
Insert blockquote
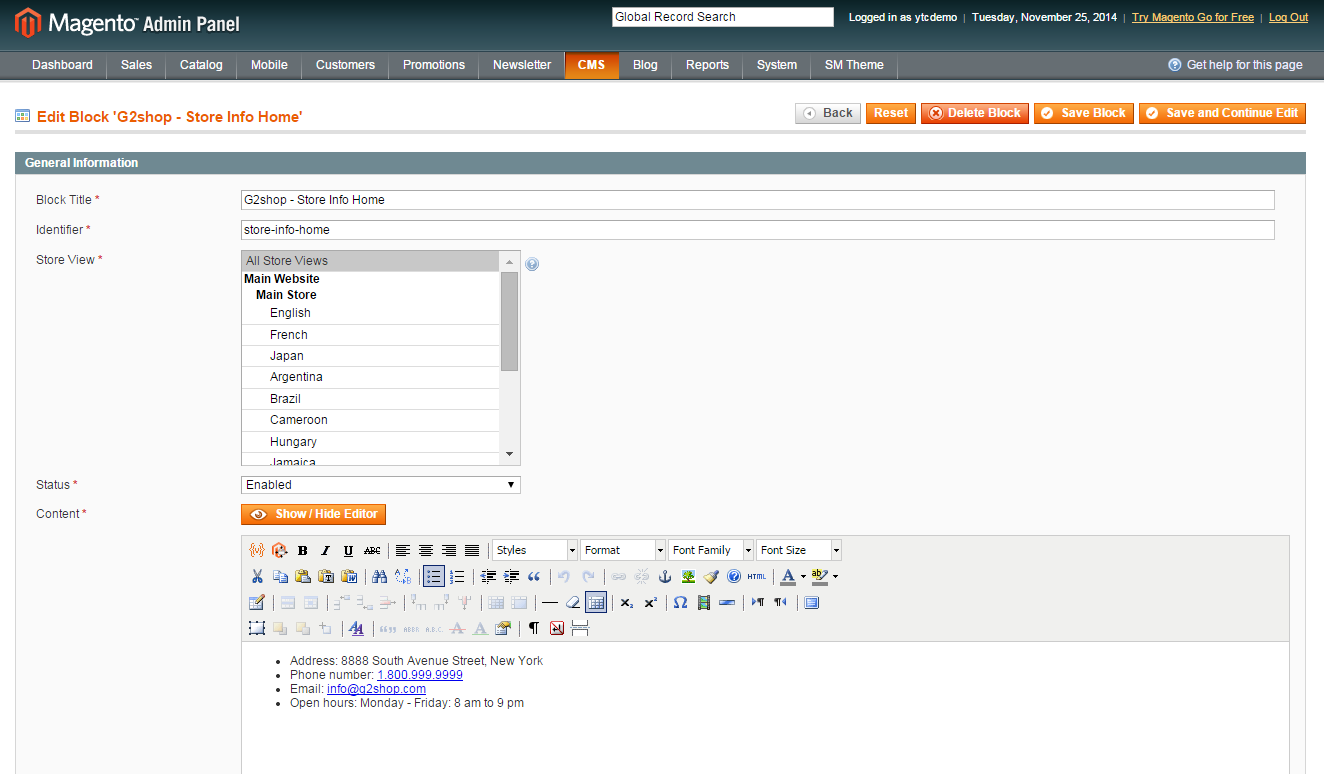[534, 576]
